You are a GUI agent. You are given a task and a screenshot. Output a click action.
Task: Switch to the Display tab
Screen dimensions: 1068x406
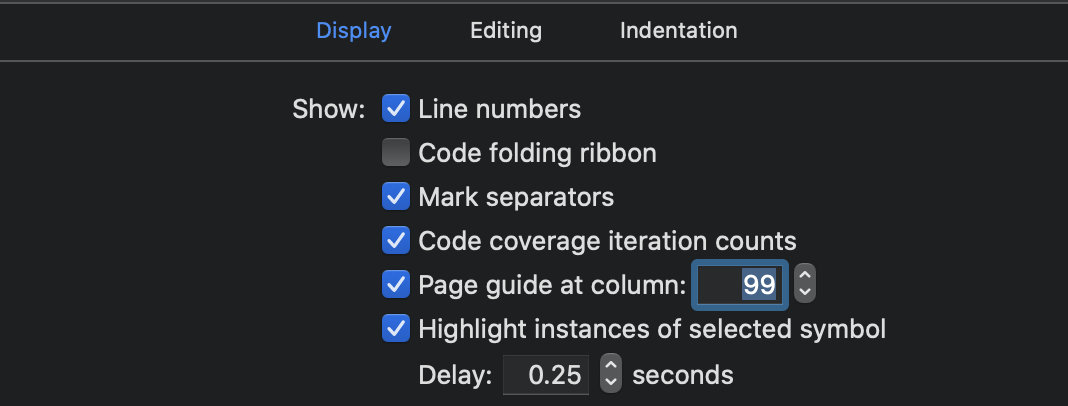click(354, 30)
